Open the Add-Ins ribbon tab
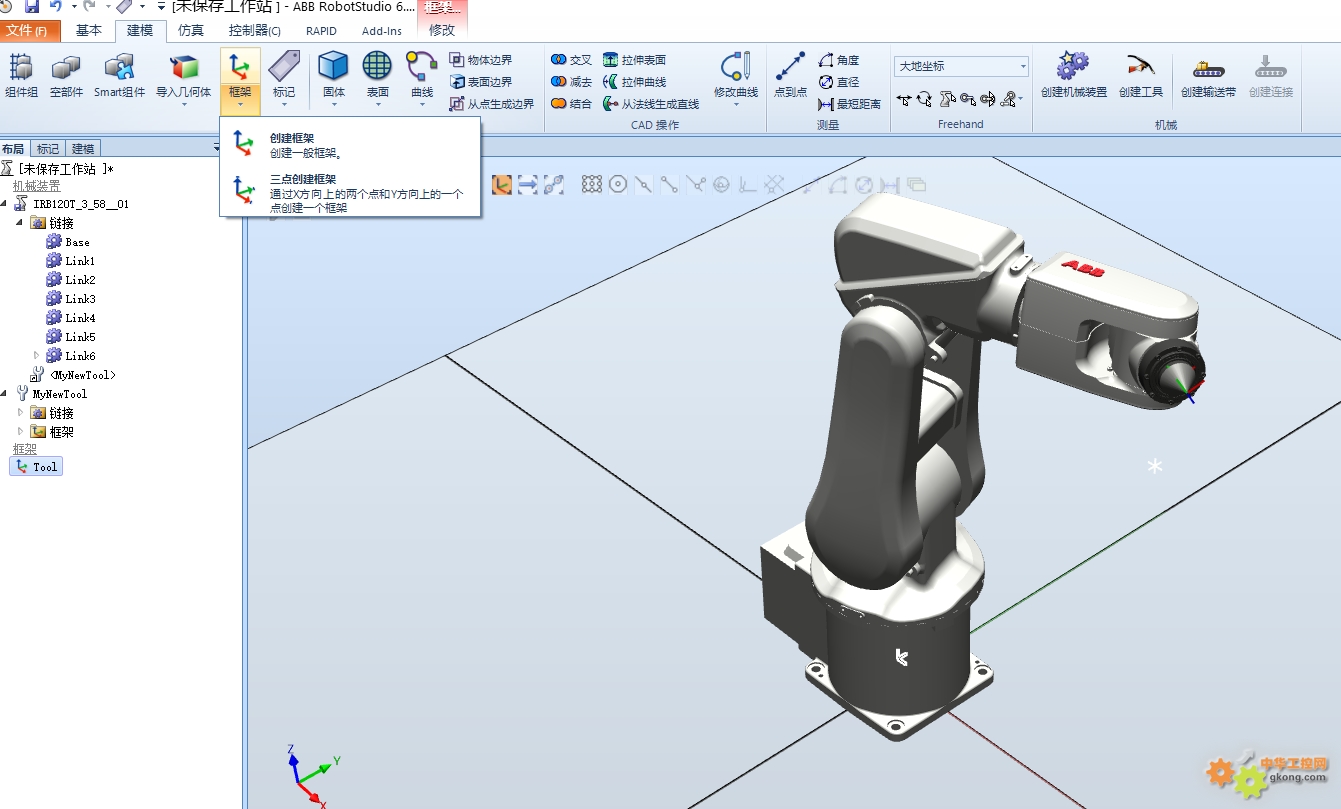The height and width of the screenshot is (809, 1341). (382, 30)
